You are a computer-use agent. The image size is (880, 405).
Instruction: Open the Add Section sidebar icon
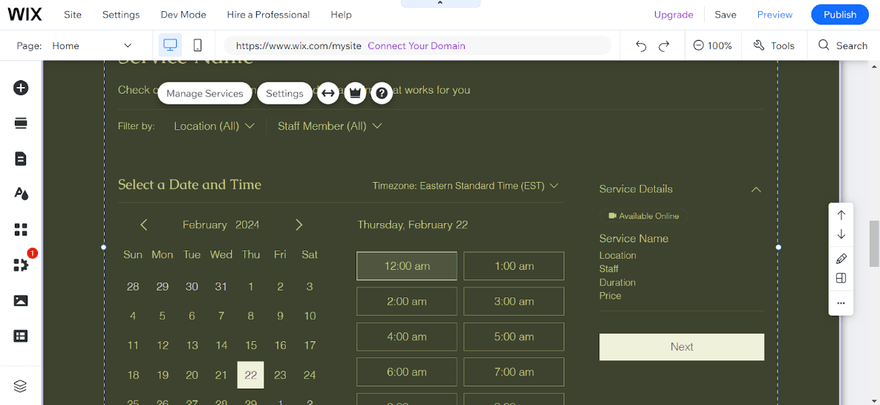pyautogui.click(x=21, y=123)
